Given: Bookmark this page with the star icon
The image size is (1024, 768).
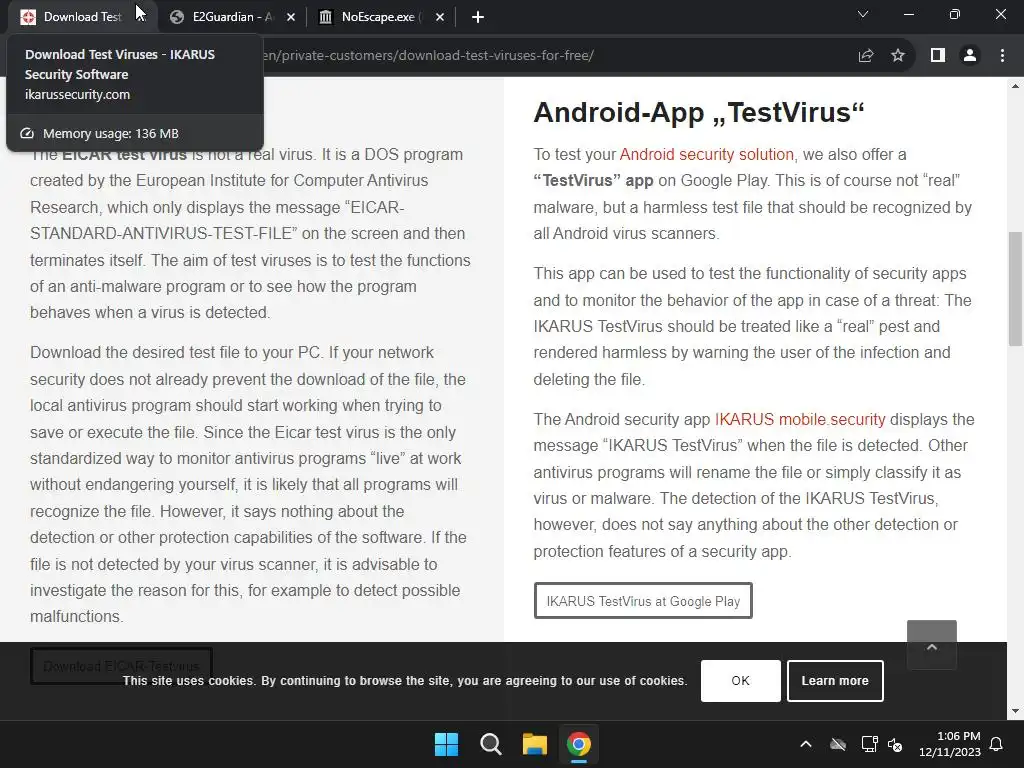Looking at the screenshot, I should coord(898,56).
